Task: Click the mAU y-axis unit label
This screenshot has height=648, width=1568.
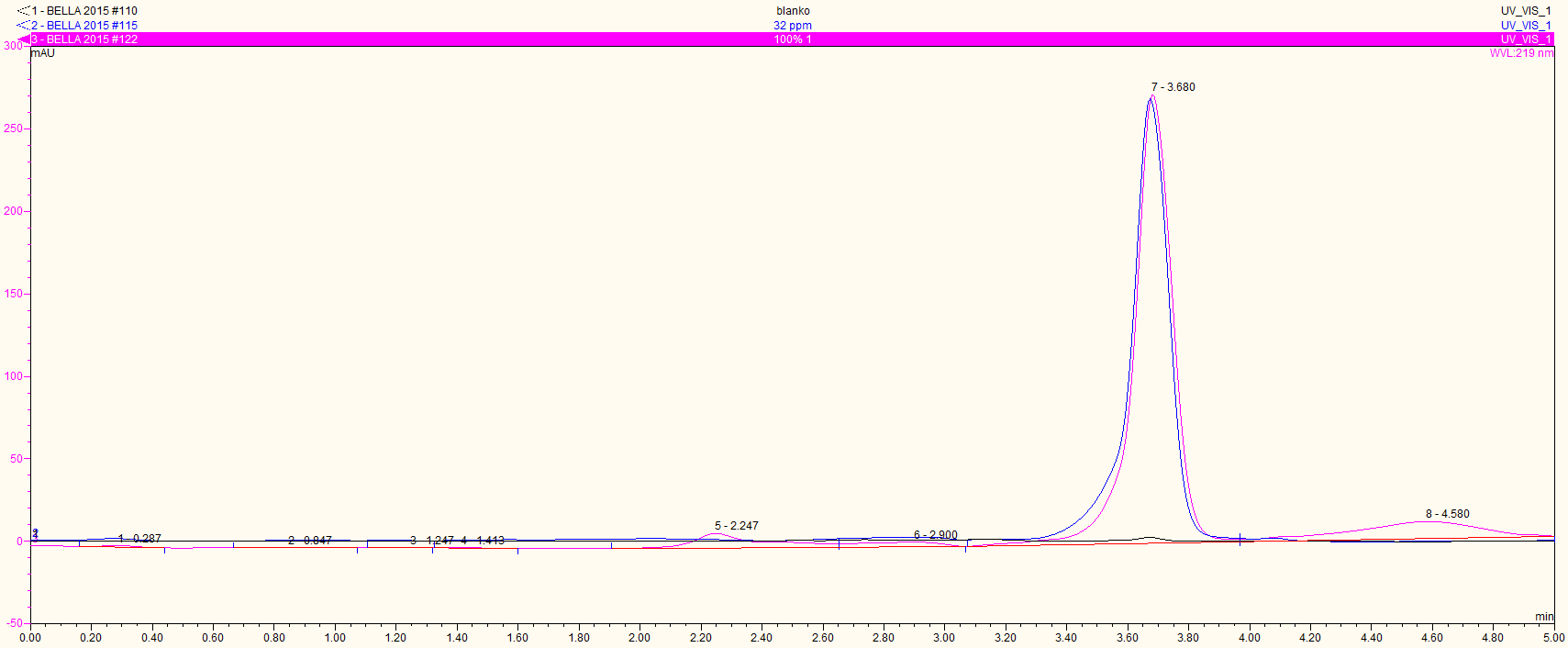Action: [43, 53]
